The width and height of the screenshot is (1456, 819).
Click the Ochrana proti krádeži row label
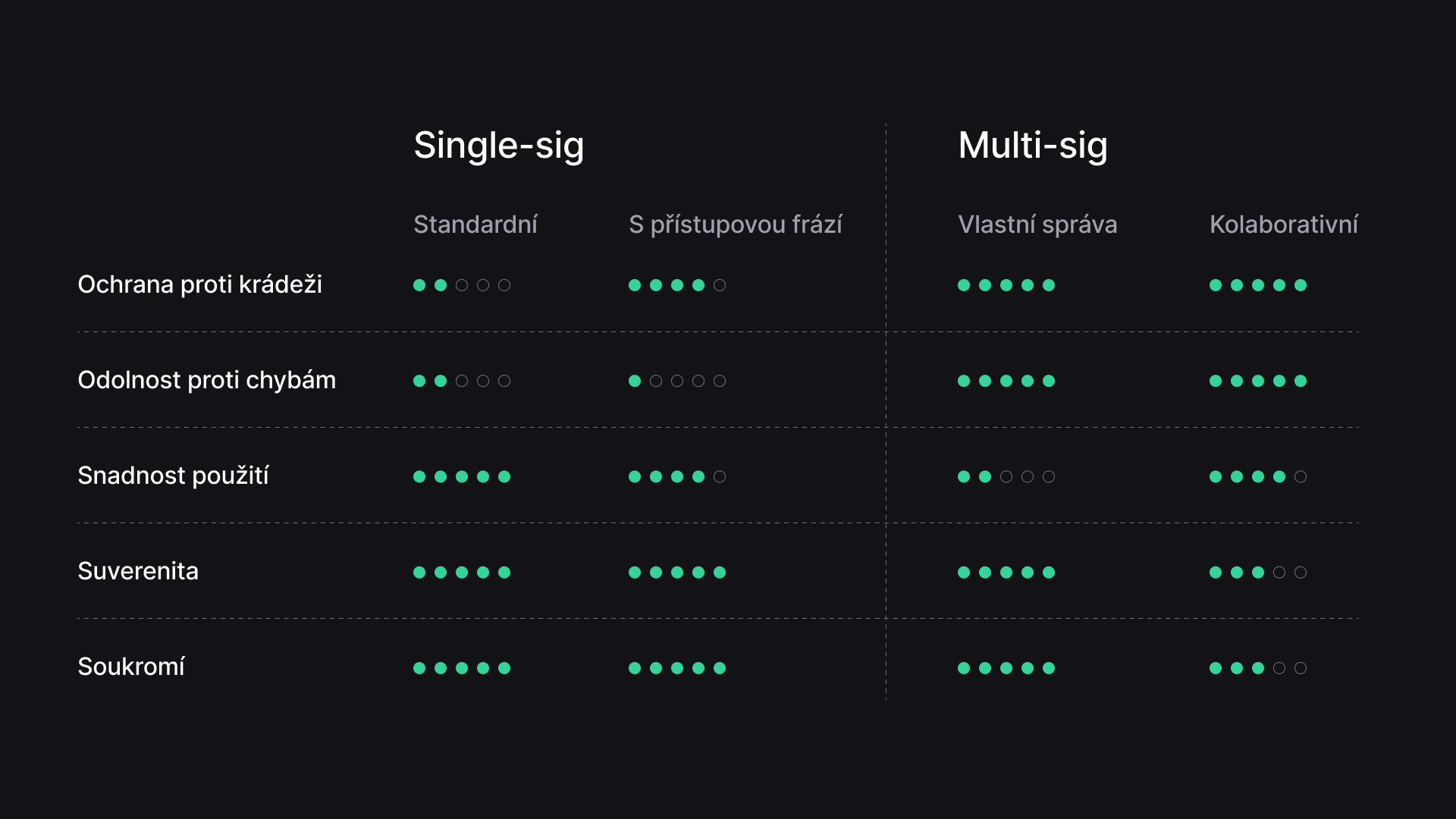pyautogui.click(x=200, y=284)
